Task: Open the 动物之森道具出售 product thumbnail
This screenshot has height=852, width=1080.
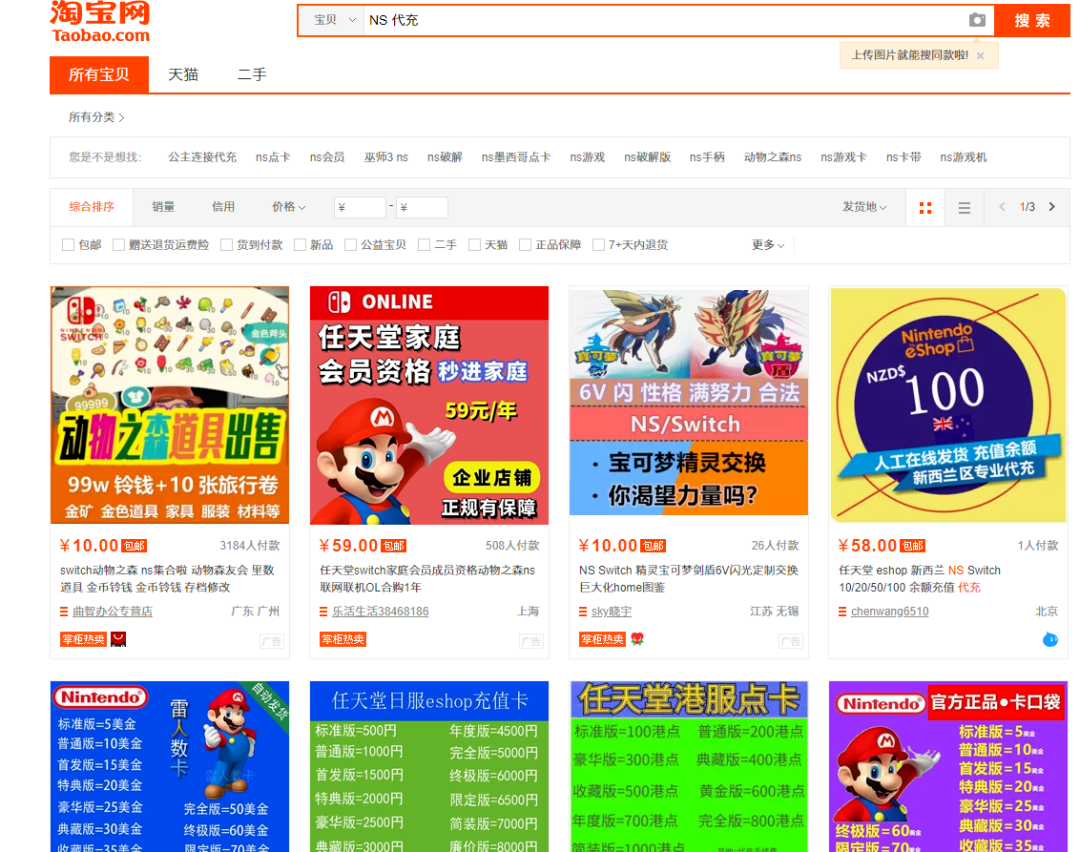Action: point(169,405)
